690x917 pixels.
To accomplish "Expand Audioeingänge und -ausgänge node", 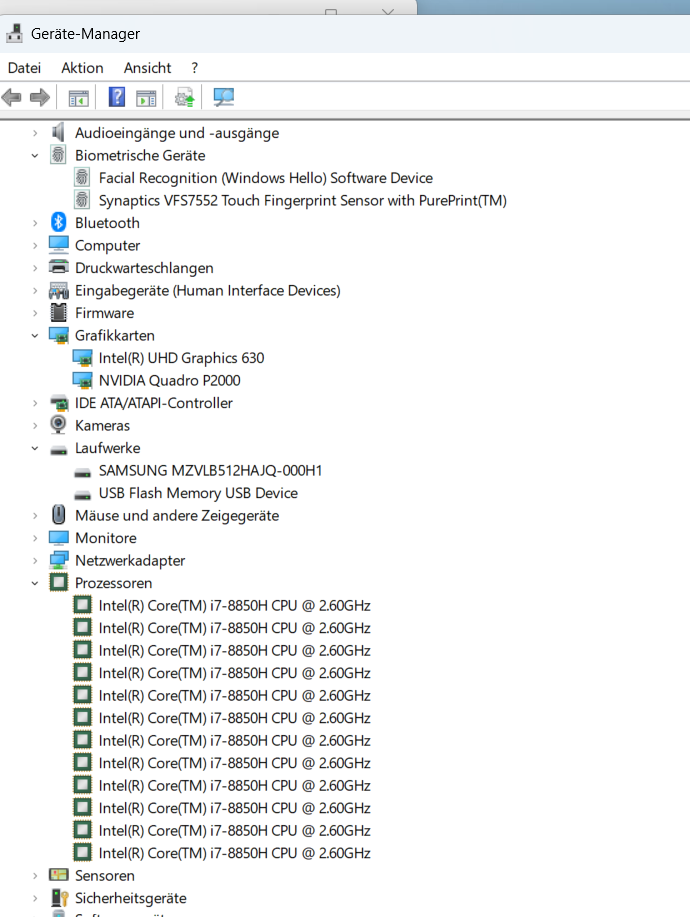I will 35,133.
